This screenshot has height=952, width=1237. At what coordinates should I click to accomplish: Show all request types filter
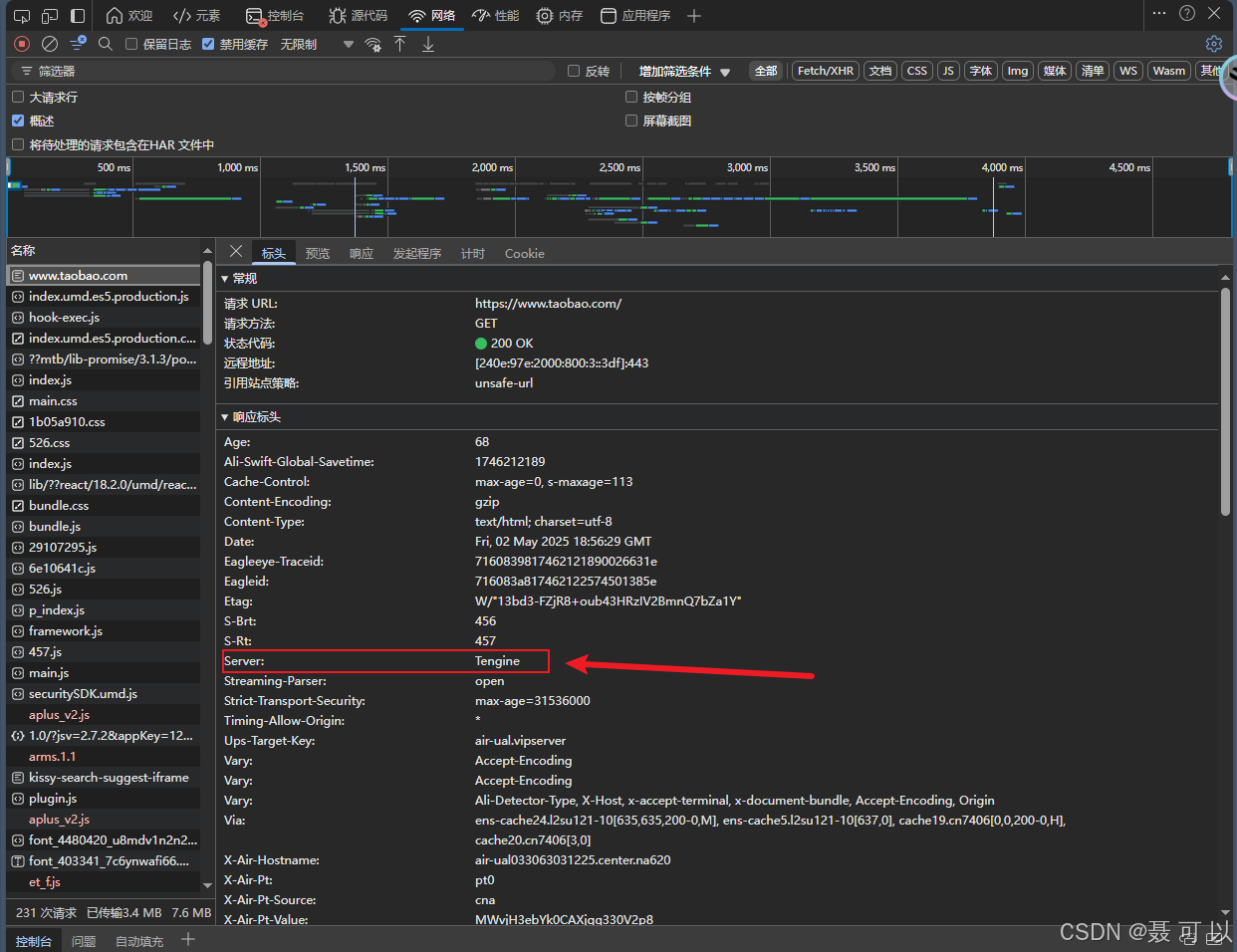coord(766,71)
